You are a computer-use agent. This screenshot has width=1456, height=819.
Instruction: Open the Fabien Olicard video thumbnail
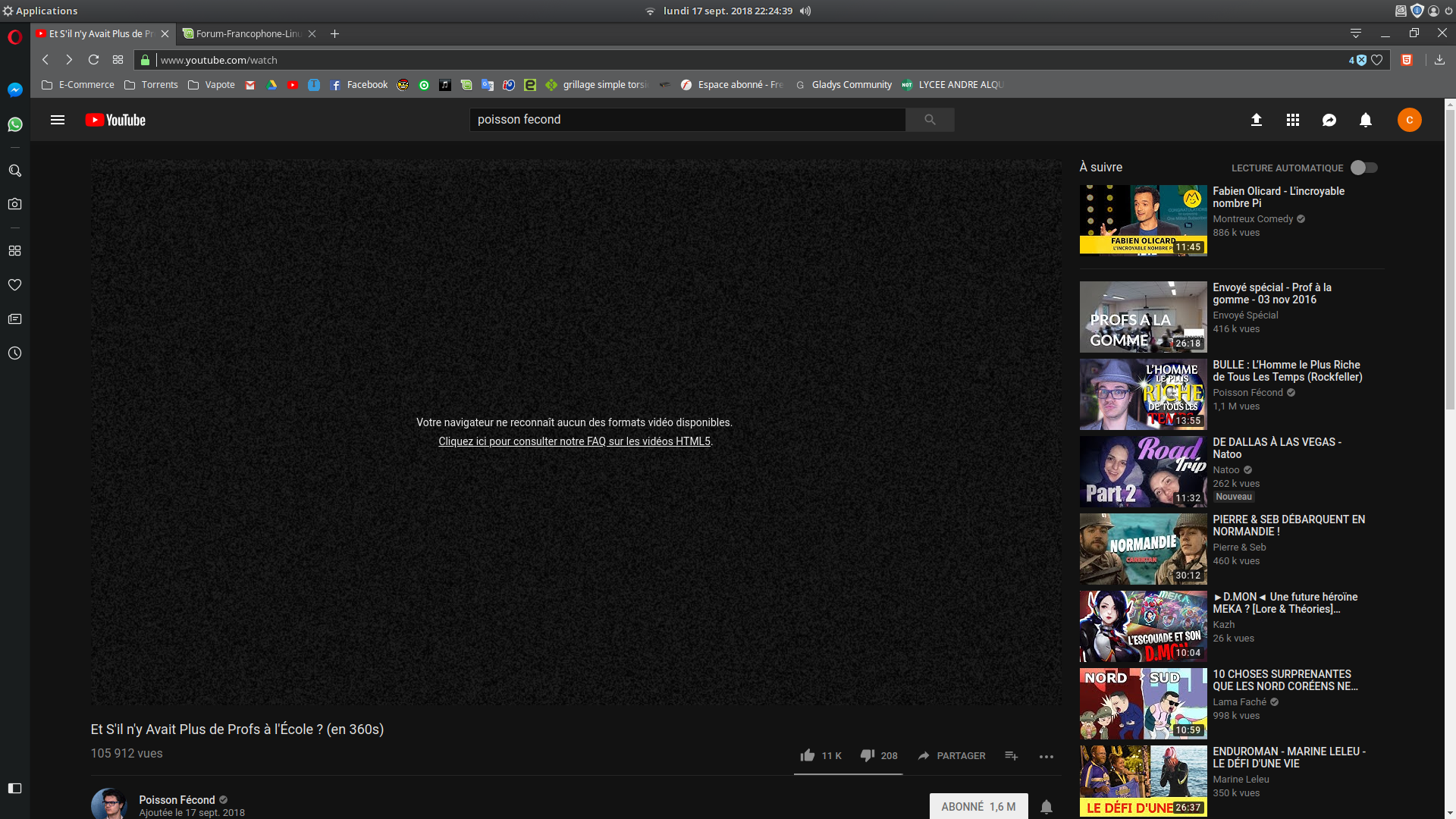click(x=1143, y=220)
